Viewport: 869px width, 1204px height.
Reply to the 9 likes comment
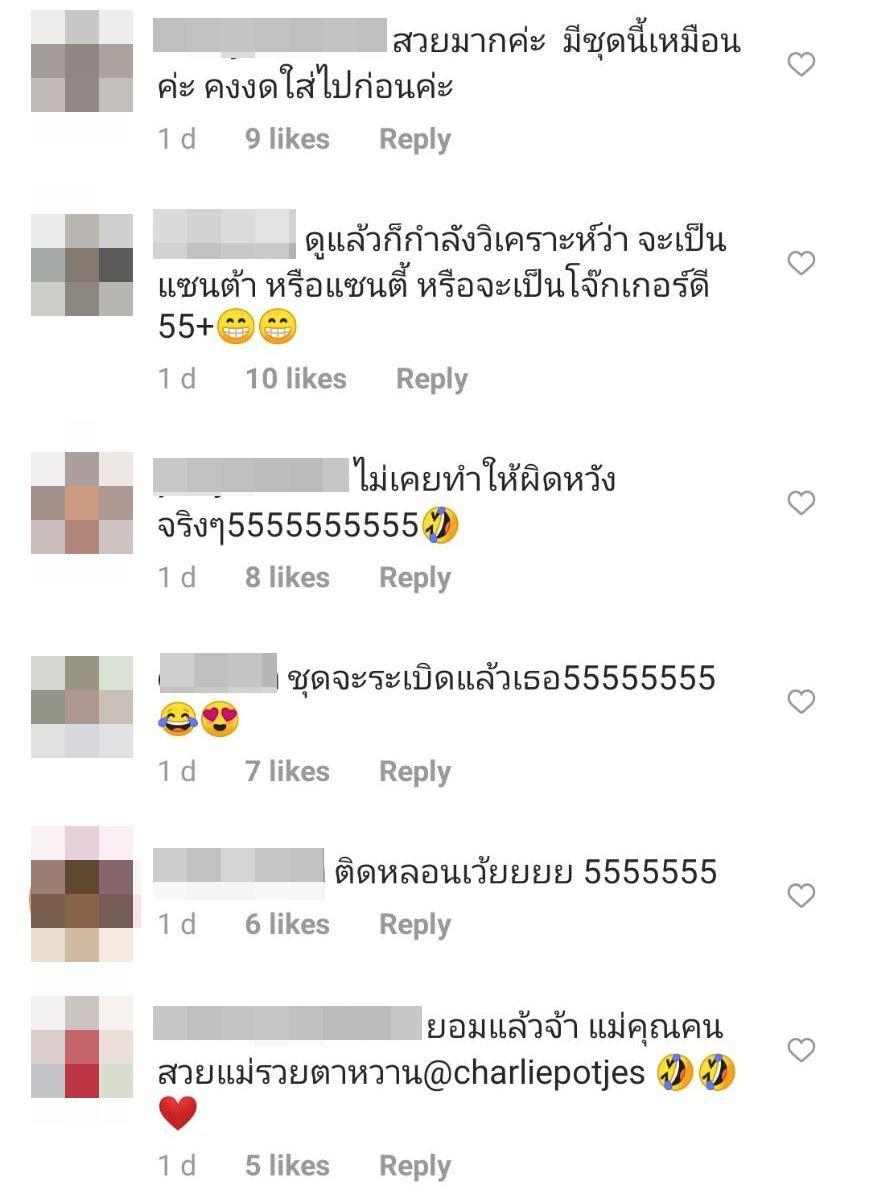(x=415, y=140)
